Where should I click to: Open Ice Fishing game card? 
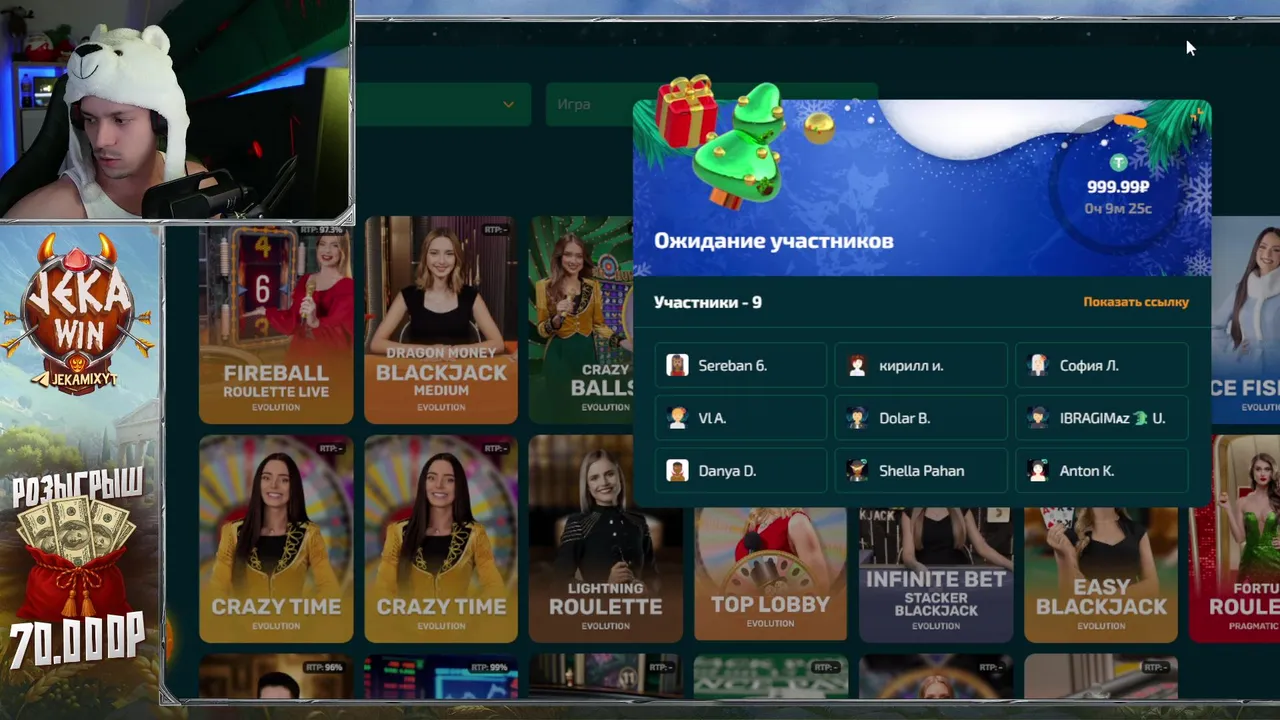pyautogui.click(x=1246, y=320)
